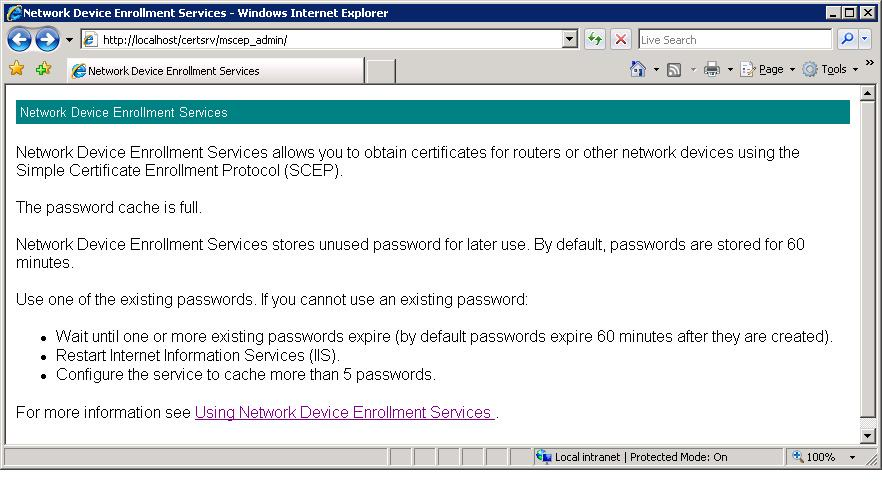Open a new blank tab

tap(380, 71)
